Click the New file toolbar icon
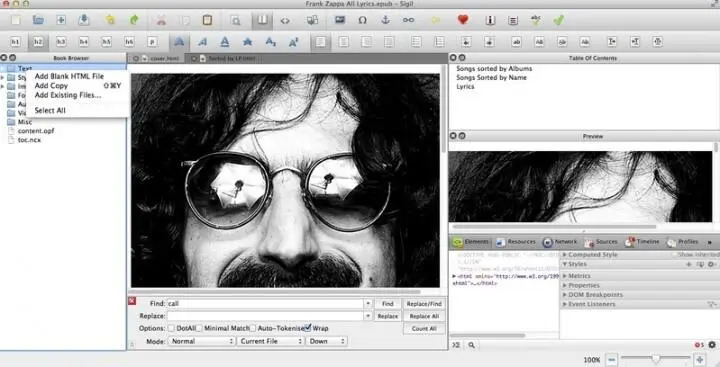720x367 pixels. click(16, 20)
